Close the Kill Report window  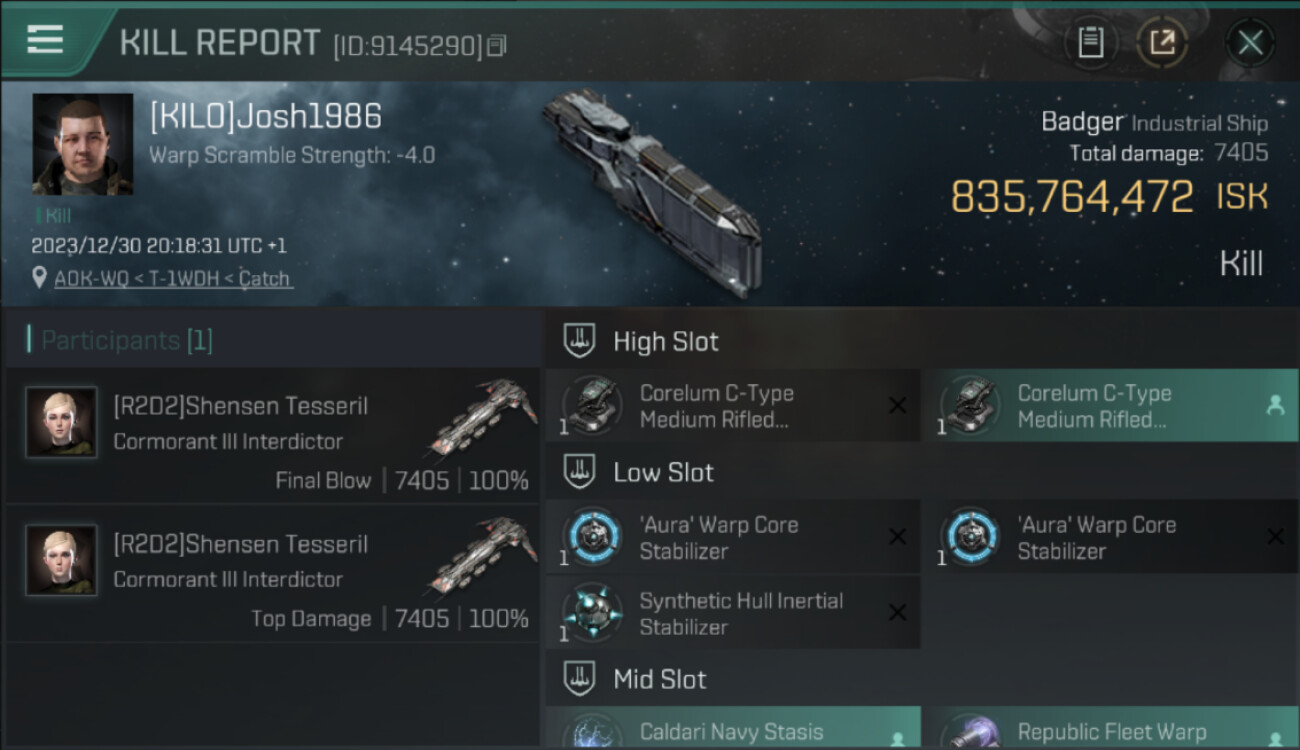[1250, 42]
